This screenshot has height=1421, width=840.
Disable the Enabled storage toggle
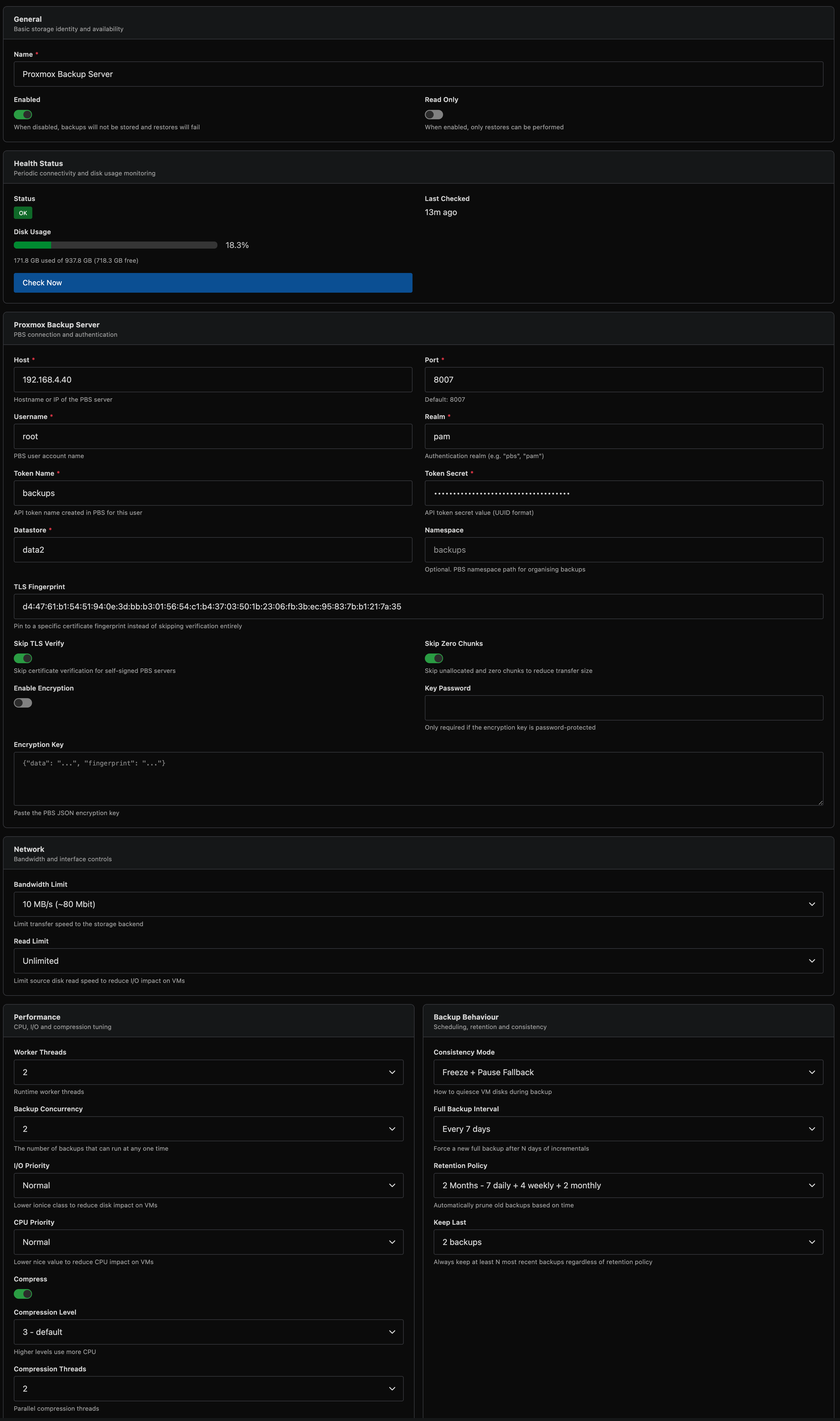tap(23, 114)
